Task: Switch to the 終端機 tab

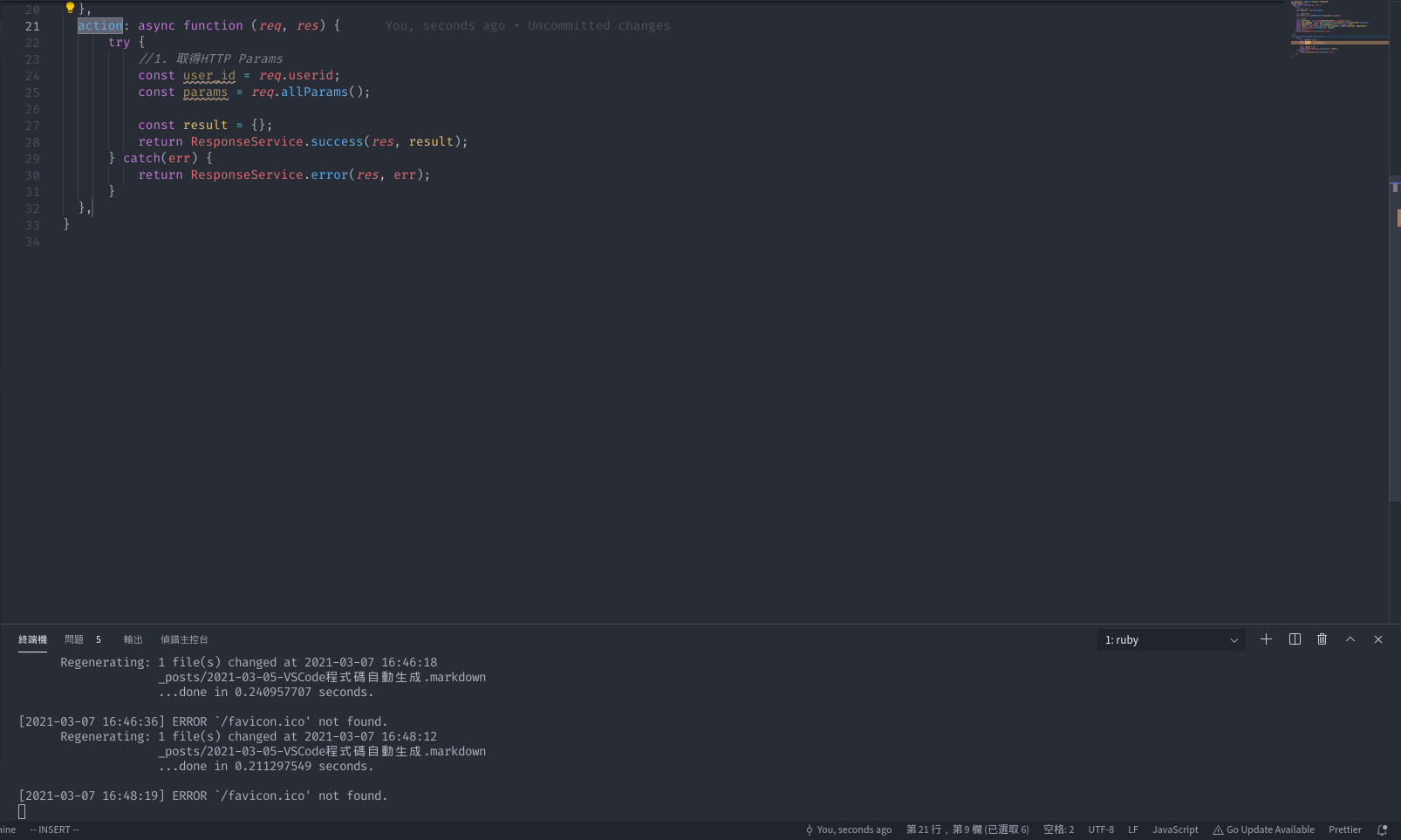Action: point(33,639)
